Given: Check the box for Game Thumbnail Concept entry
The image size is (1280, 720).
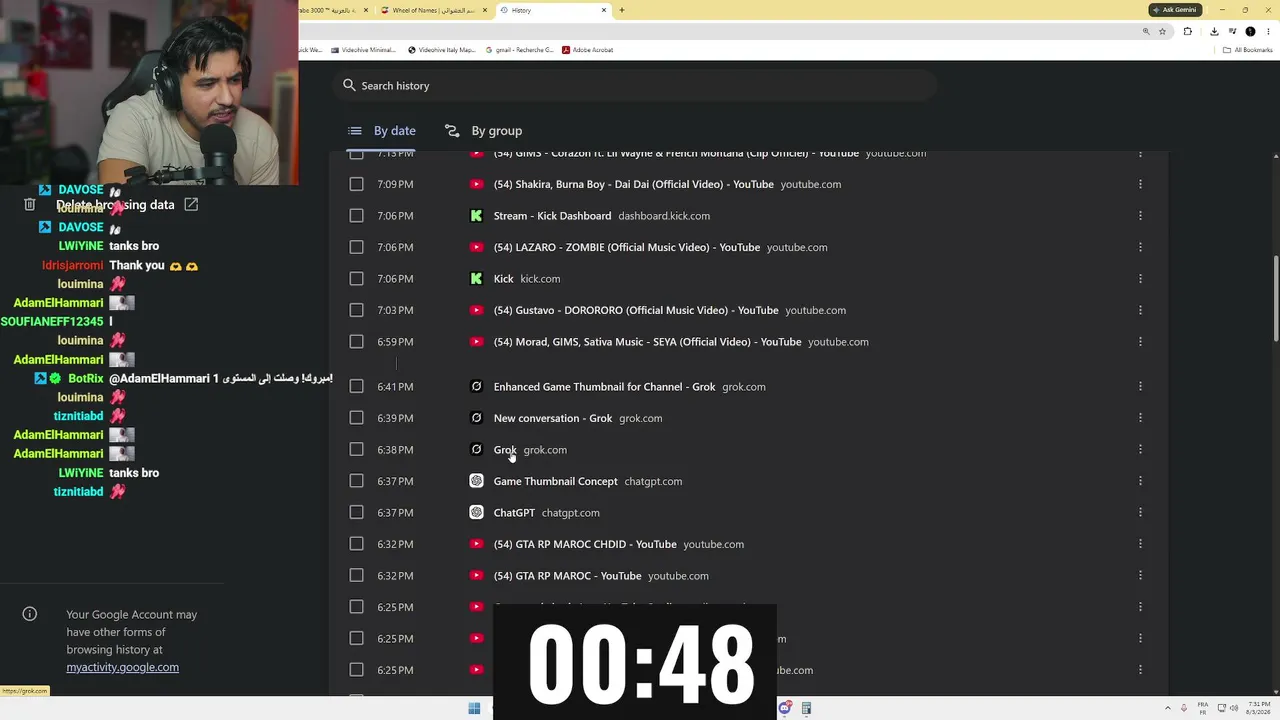Looking at the screenshot, I should [356, 481].
